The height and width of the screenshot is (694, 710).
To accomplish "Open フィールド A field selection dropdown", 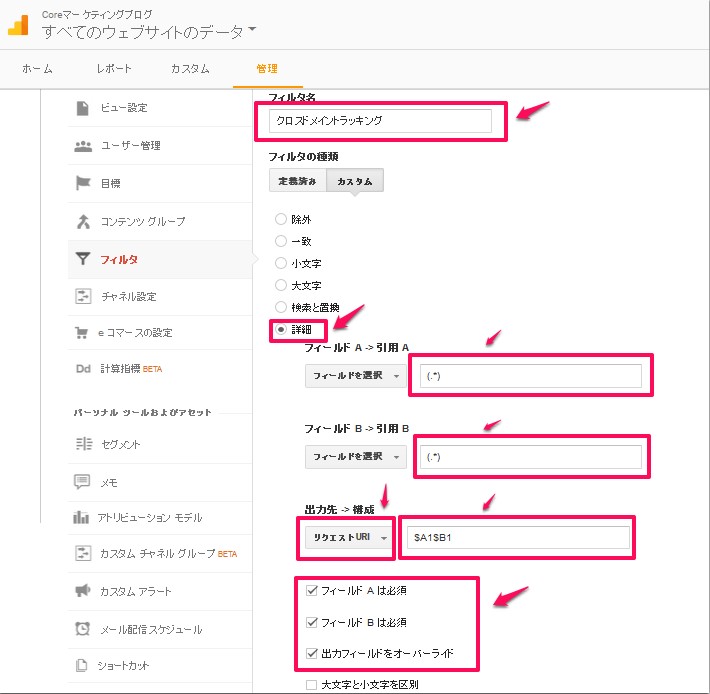I will pyautogui.click(x=355, y=376).
